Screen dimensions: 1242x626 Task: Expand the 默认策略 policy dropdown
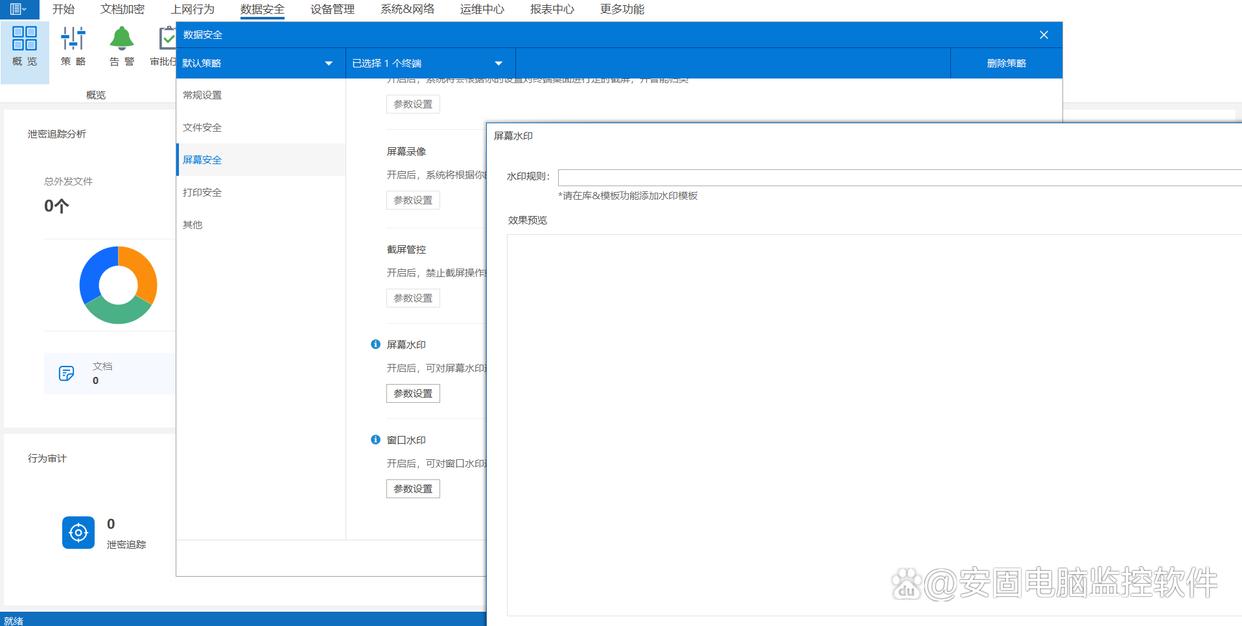click(x=329, y=64)
